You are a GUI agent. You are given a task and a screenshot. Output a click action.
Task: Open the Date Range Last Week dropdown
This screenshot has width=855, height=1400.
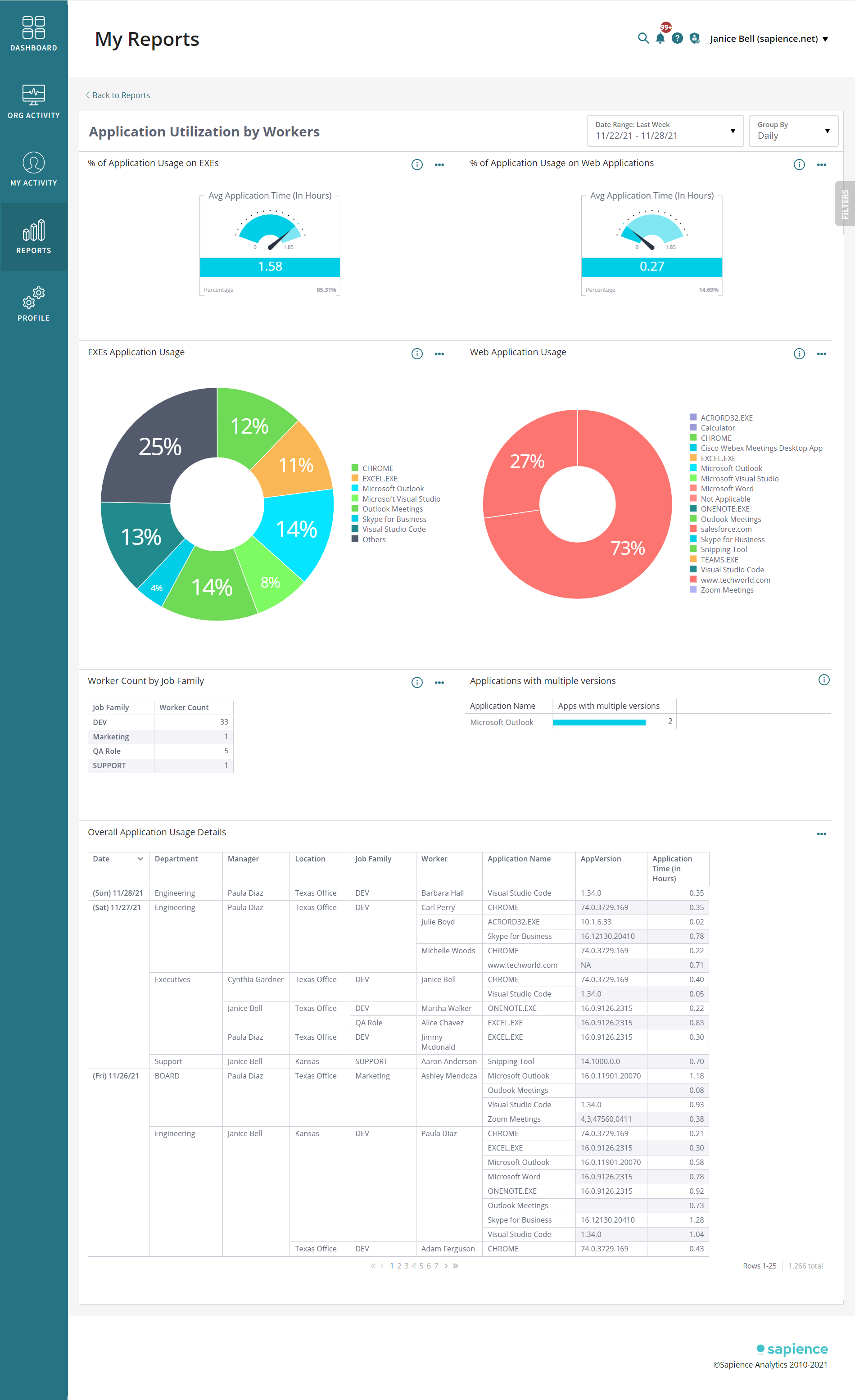tap(665, 131)
